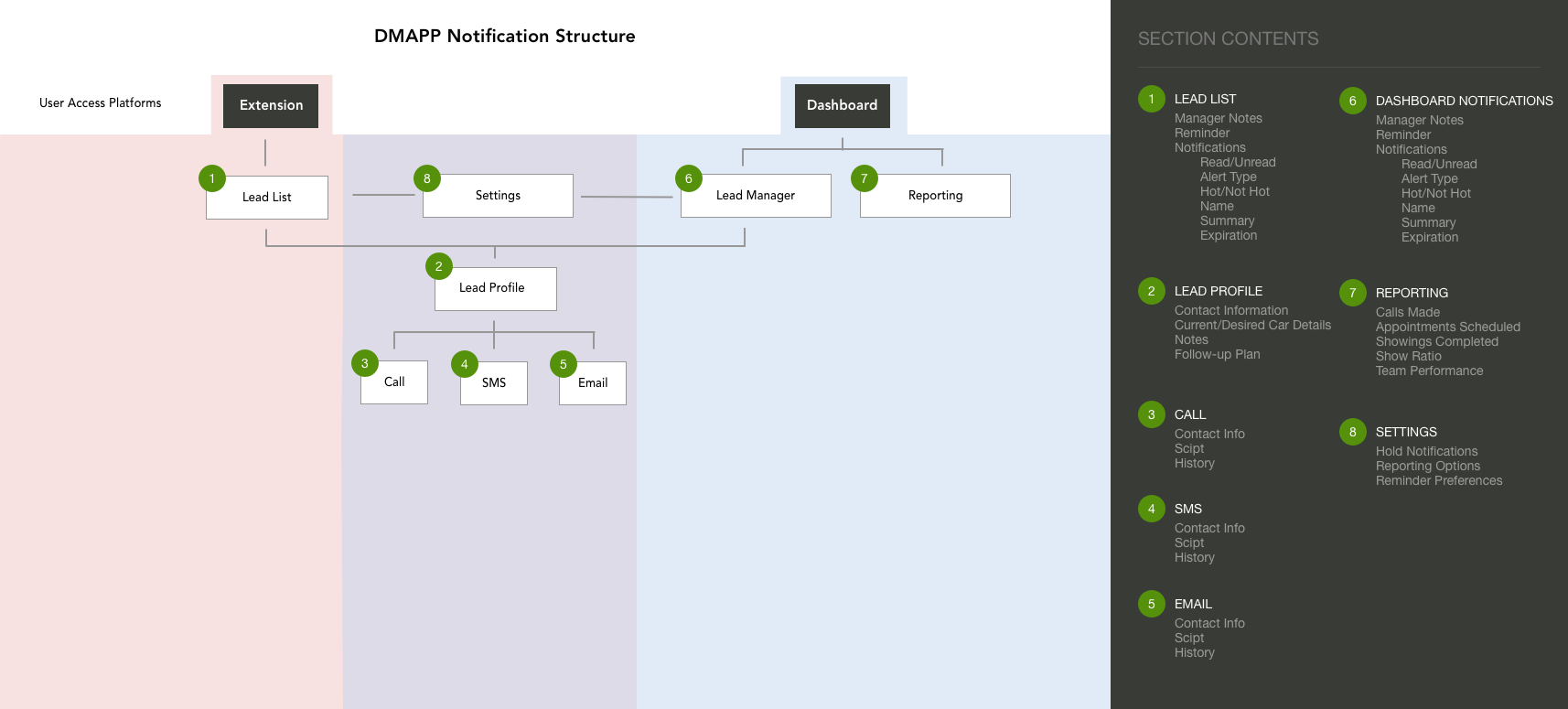Screen dimensions: 1568x709
Task: Click the SETTINGS section heading
Action: point(1406,432)
